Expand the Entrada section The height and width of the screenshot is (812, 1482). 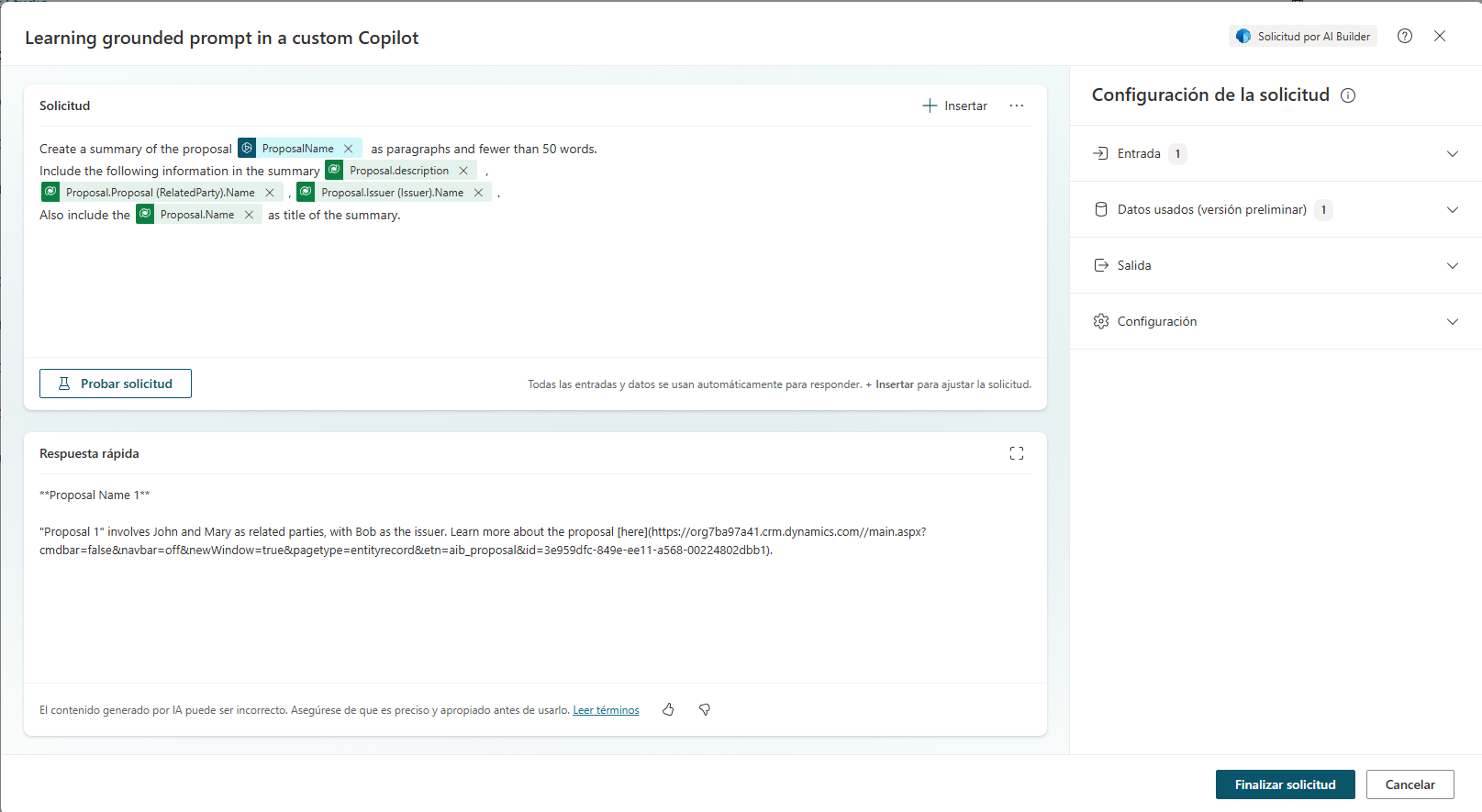click(1276, 153)
